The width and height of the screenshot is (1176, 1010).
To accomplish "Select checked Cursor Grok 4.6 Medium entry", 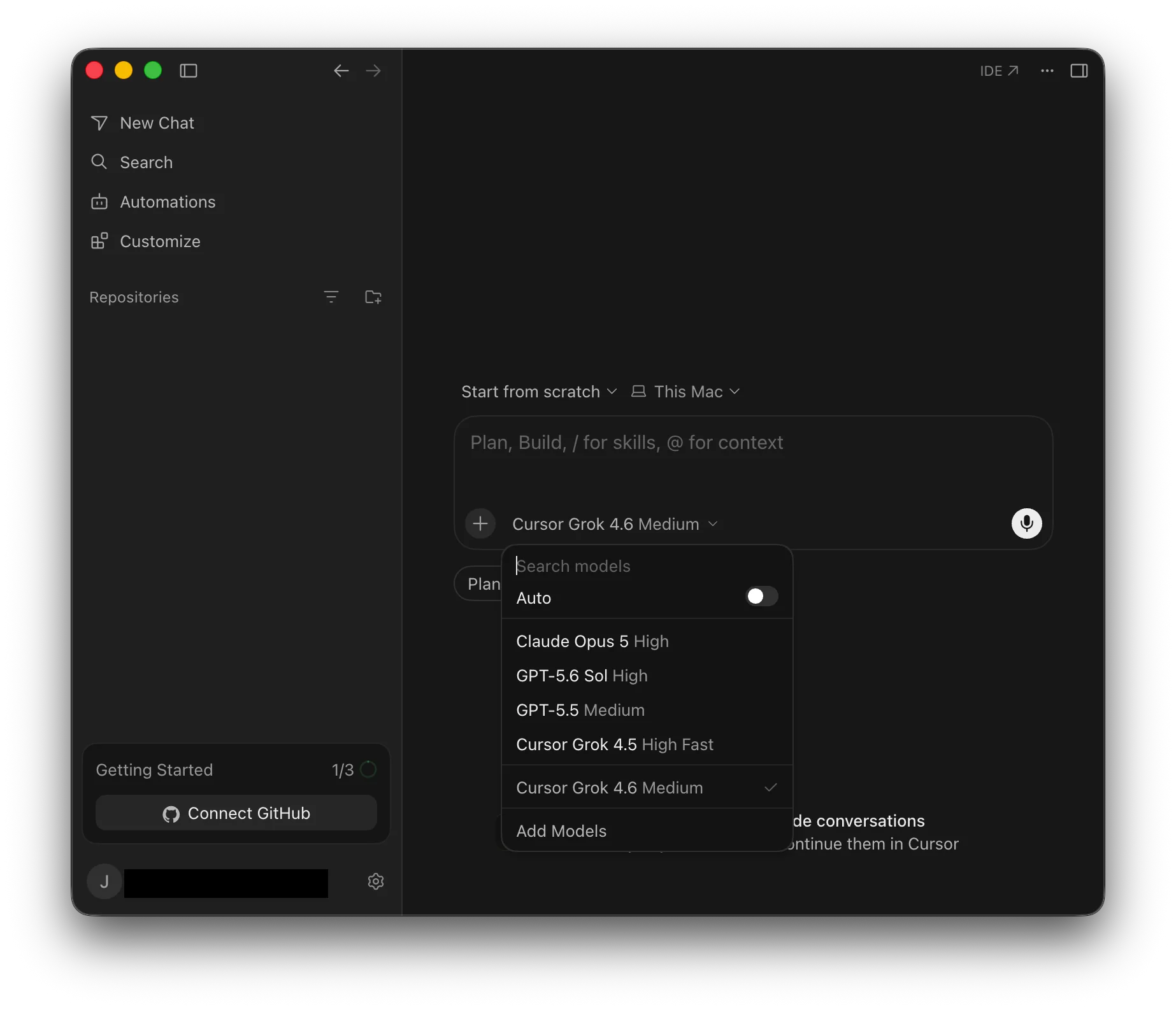I will tap(647, 788).
